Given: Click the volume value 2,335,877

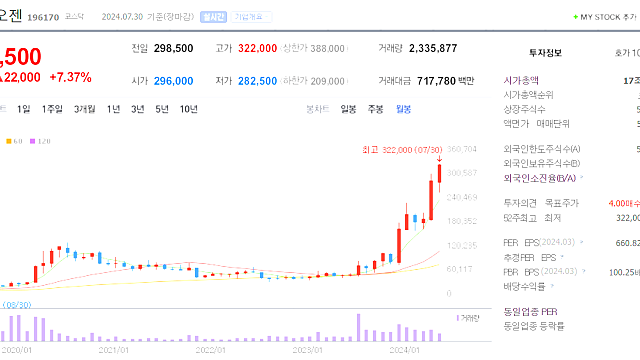Looking at the screenshot, I should point(433,48).
